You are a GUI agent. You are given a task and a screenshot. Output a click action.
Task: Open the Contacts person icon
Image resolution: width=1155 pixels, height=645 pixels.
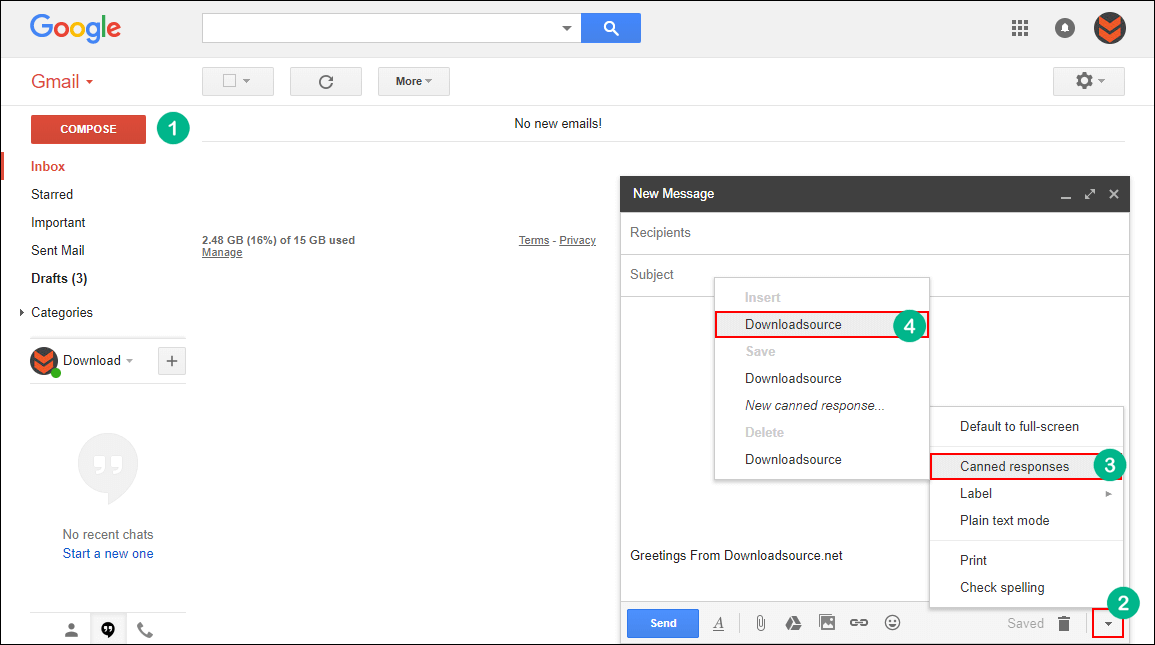coord(71,630)
